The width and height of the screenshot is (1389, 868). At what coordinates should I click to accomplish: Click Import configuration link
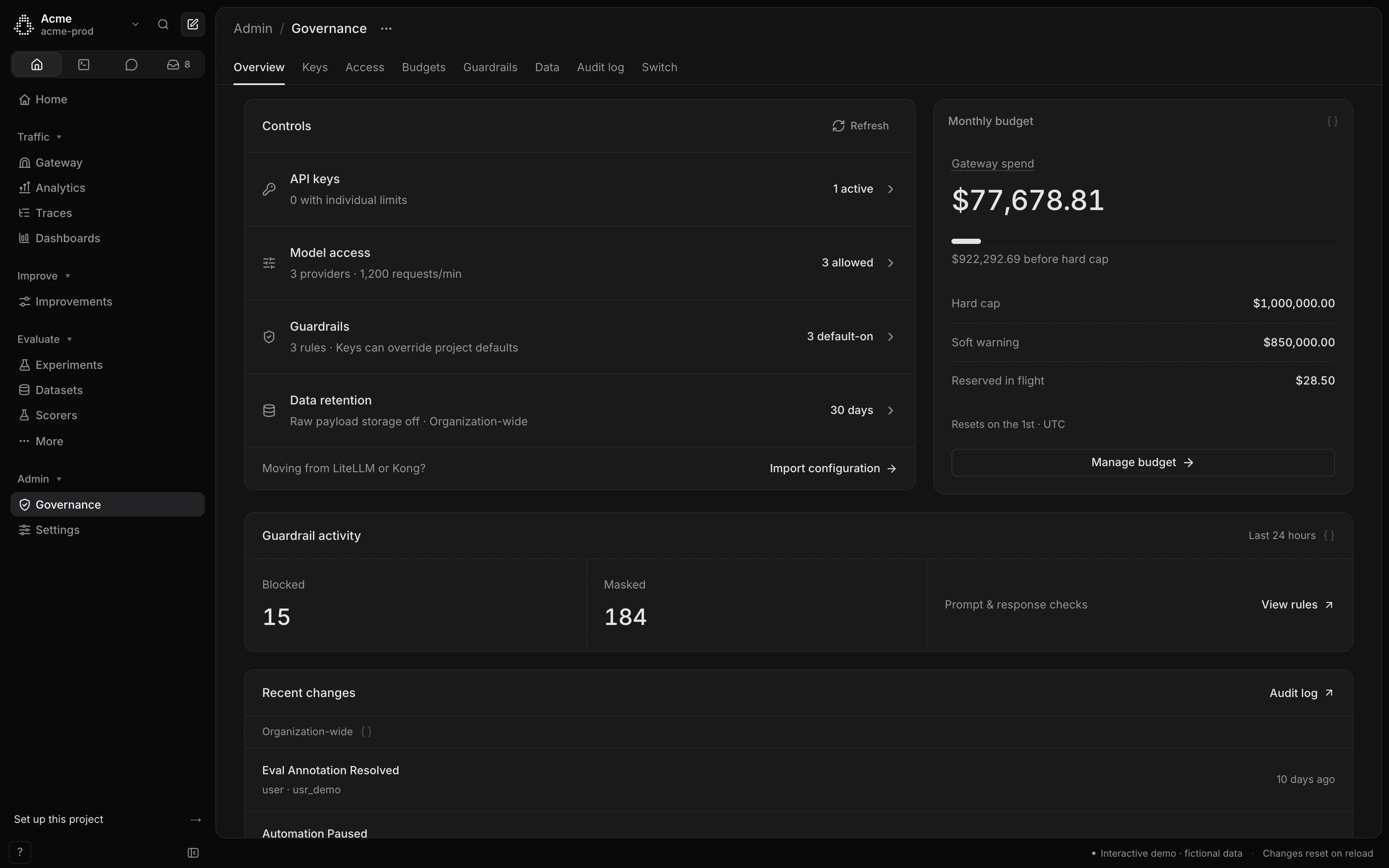833,468
